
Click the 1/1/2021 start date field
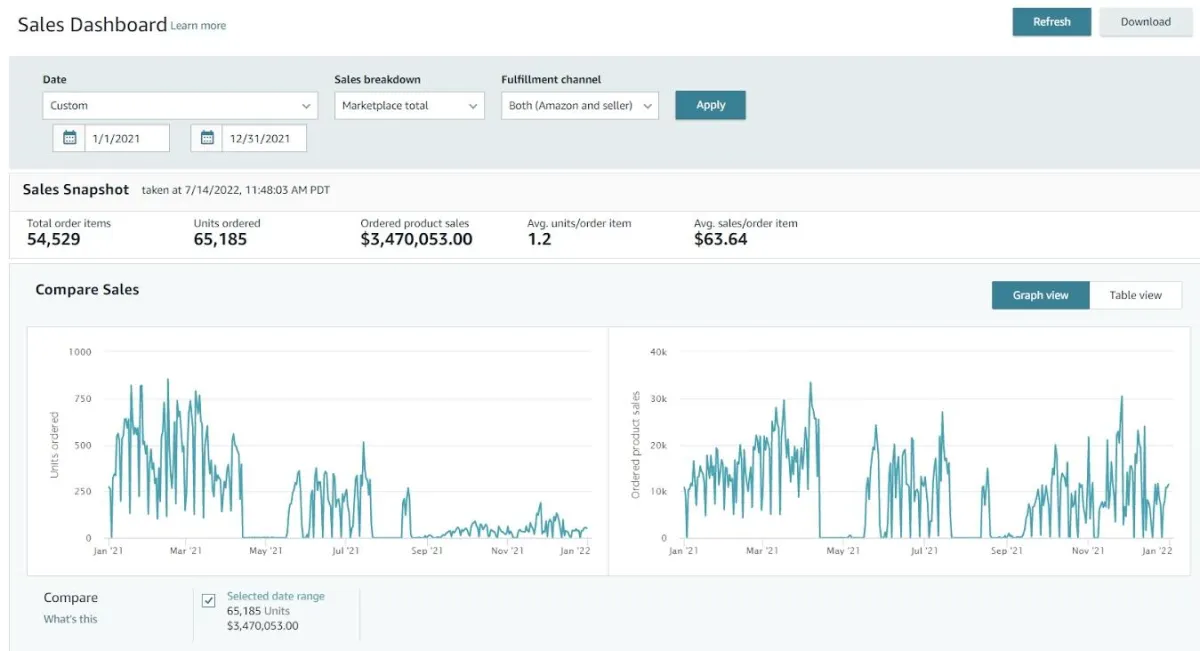point(126,139)
